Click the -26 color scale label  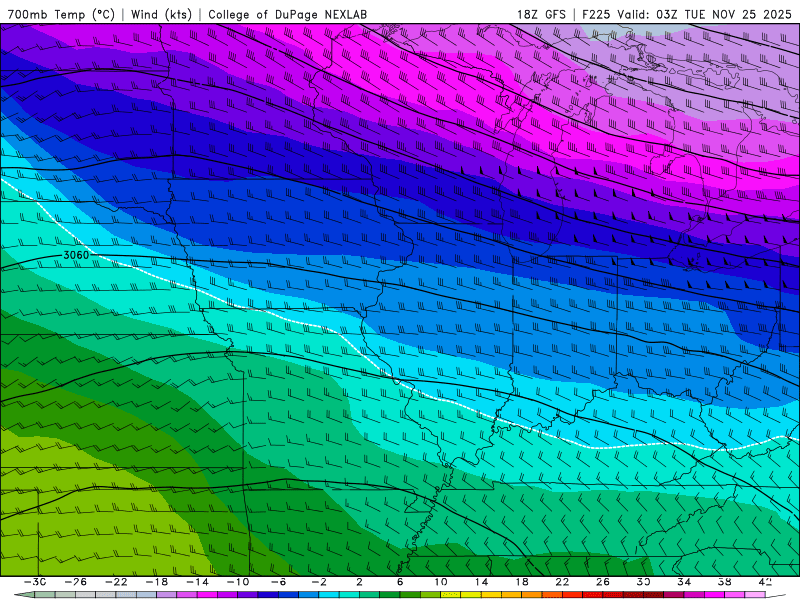pos(76,582)
